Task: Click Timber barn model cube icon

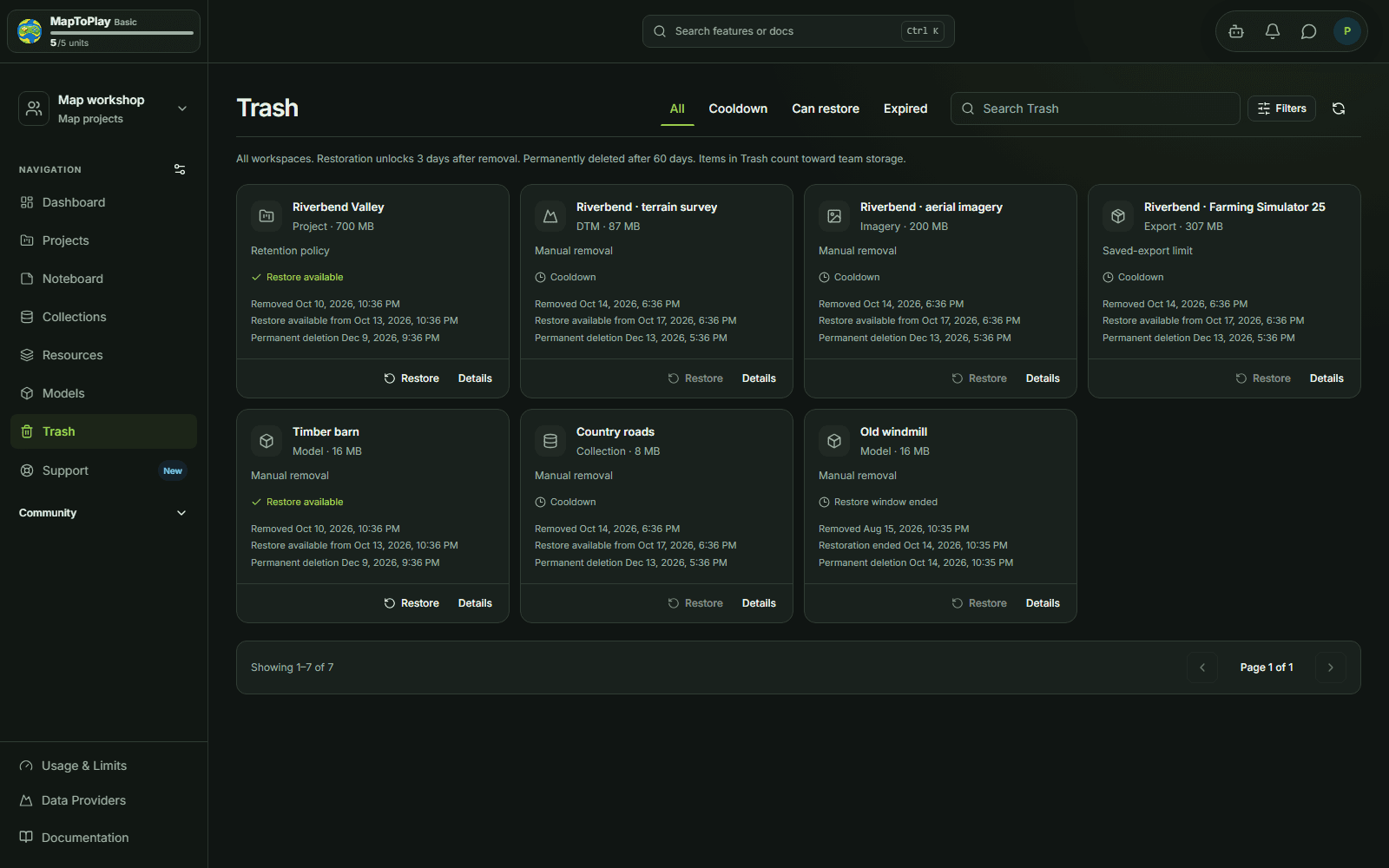Action: [267, 441]
